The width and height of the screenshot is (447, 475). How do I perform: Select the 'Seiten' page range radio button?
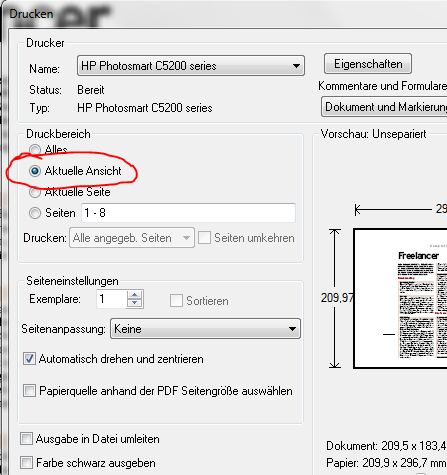tap(35, 213)
